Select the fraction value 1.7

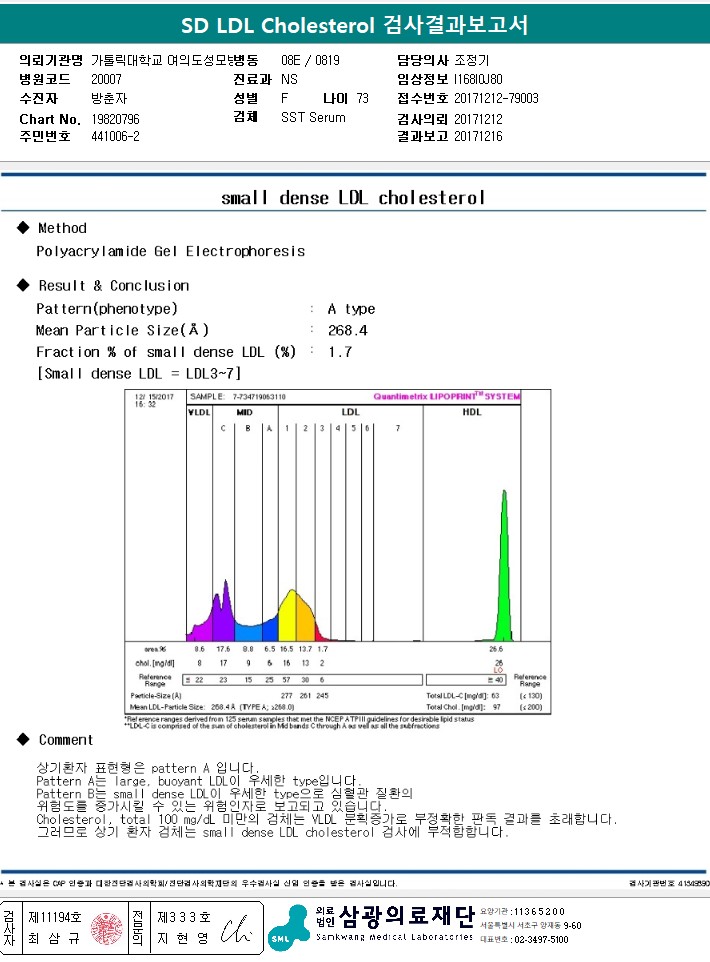pos(340,352)
